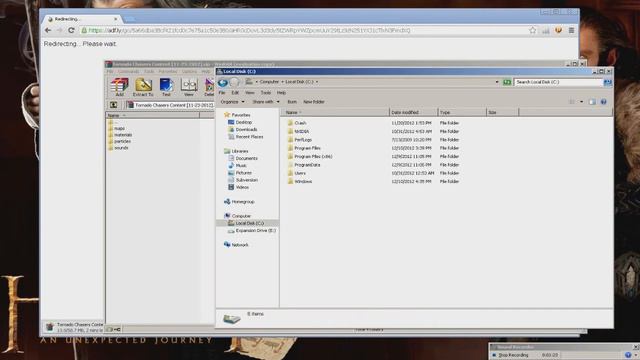Click Explorer forward navigation arrow
Viewport: 640px width, 360px height.
[234, 83]
